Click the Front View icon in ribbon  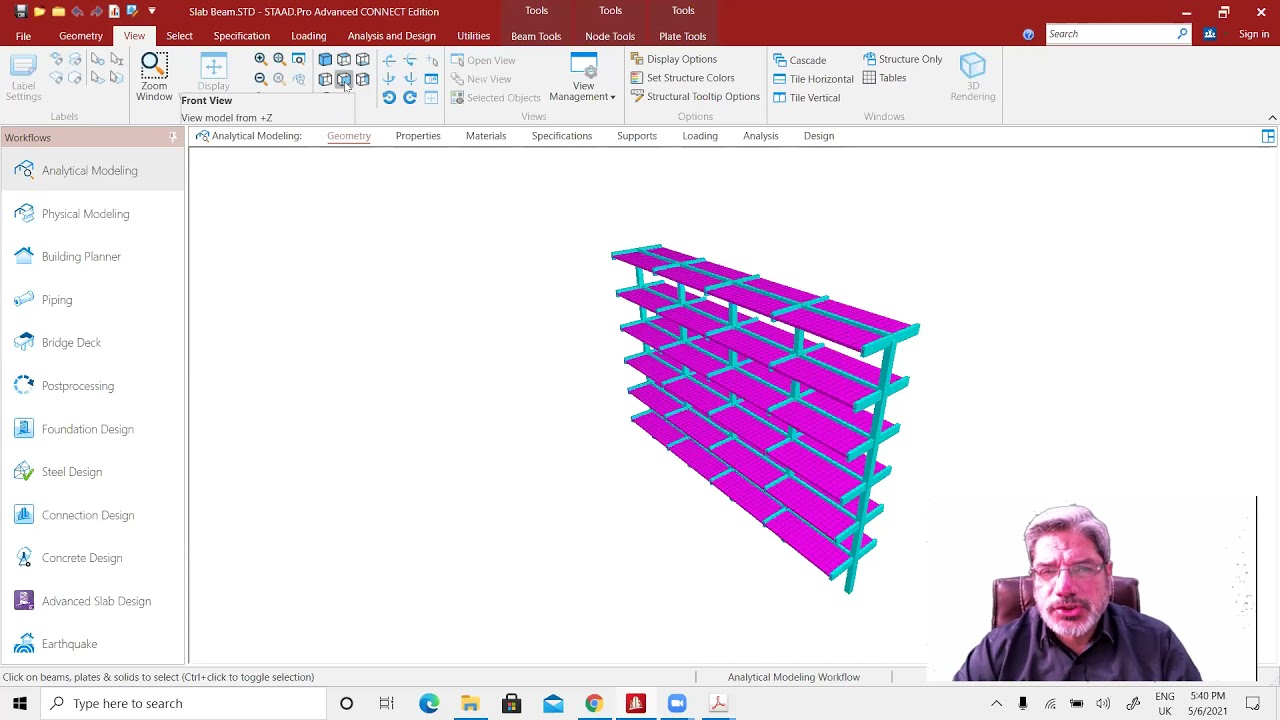point(343,79)
